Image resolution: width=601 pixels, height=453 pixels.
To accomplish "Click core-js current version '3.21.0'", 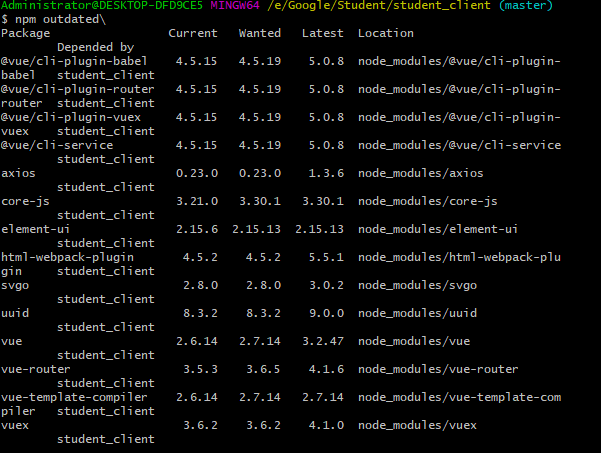I will pos(197,201).
